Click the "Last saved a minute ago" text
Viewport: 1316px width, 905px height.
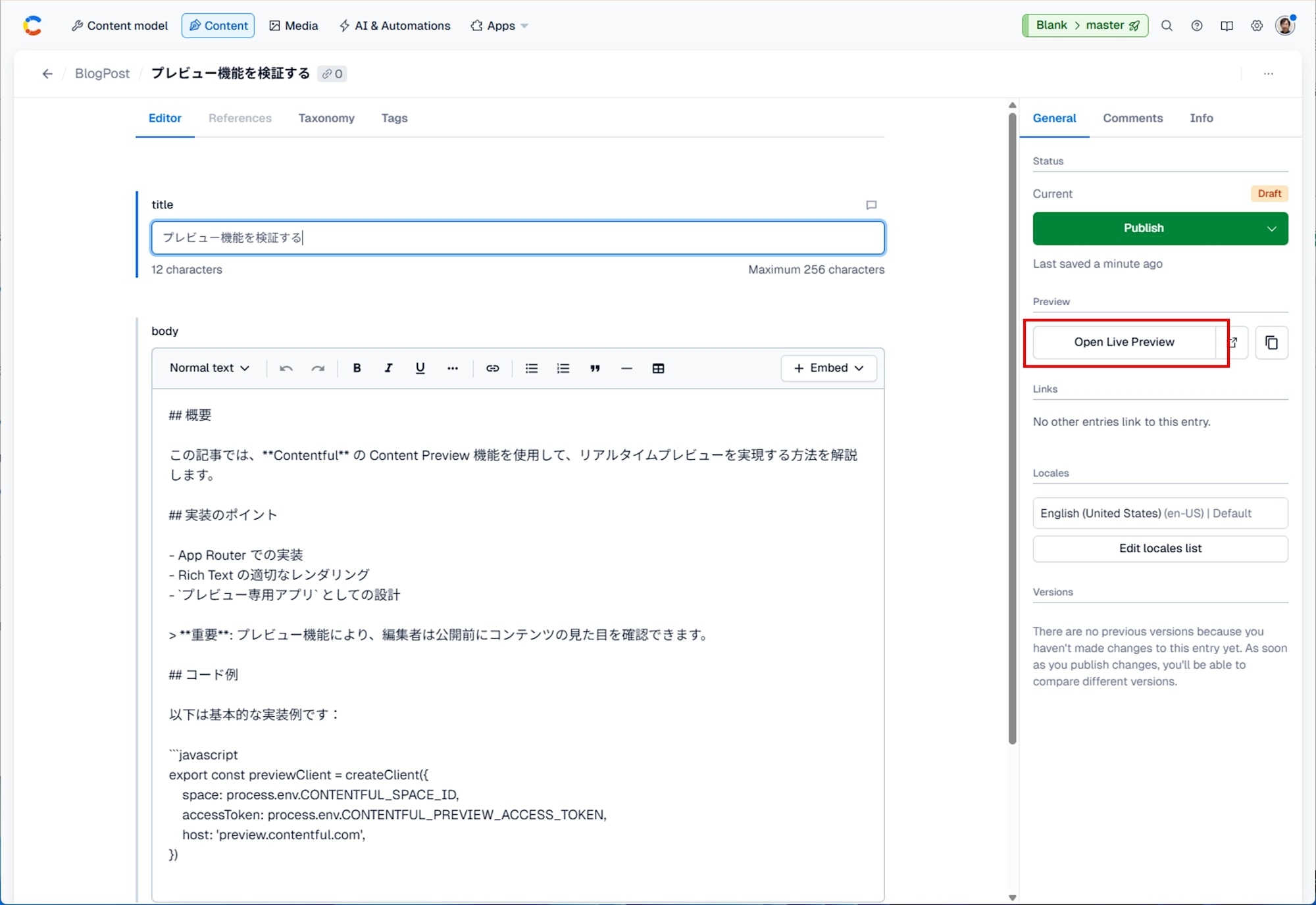[x=1097, y=264]
